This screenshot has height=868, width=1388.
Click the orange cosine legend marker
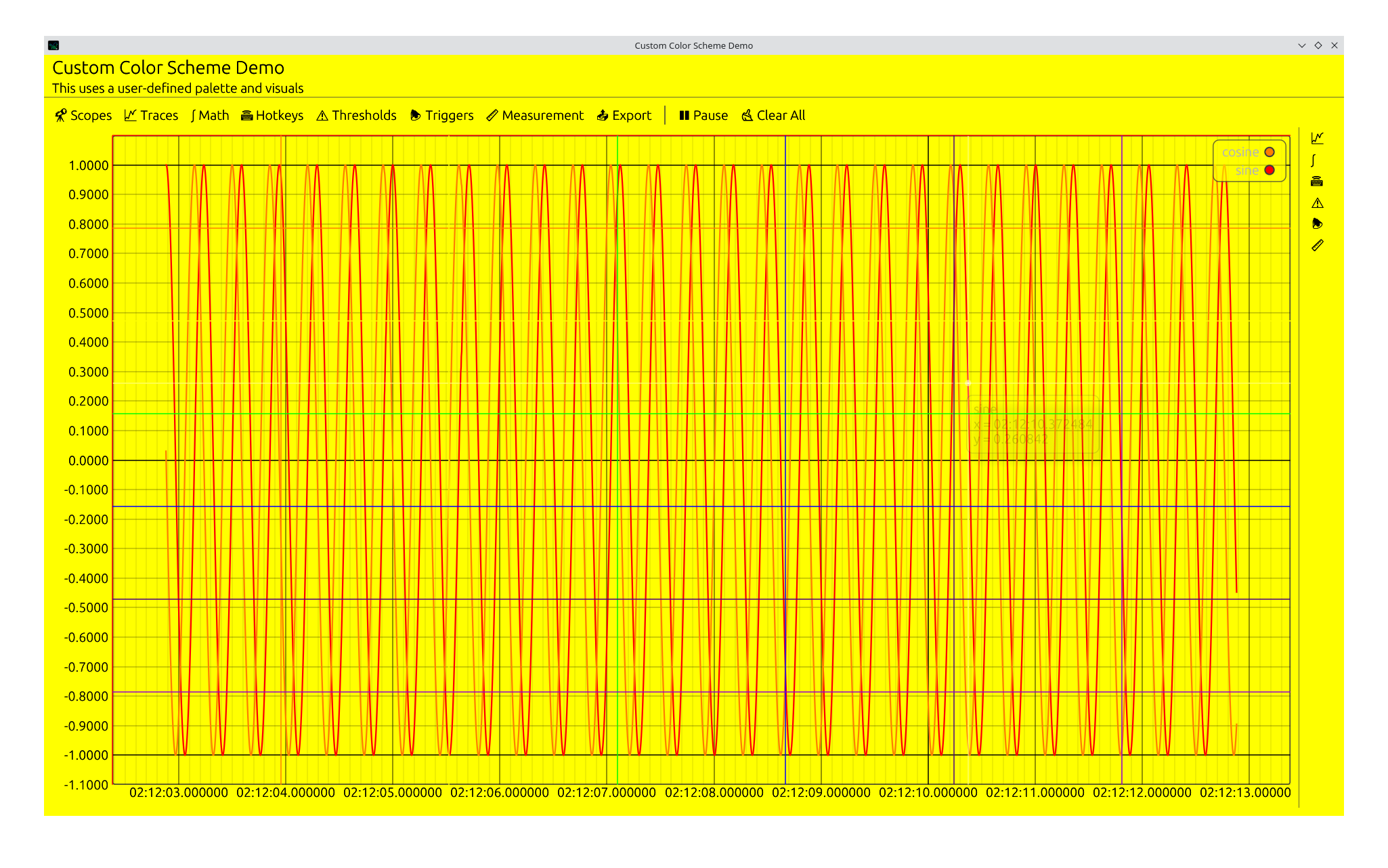click(1270, 152)
